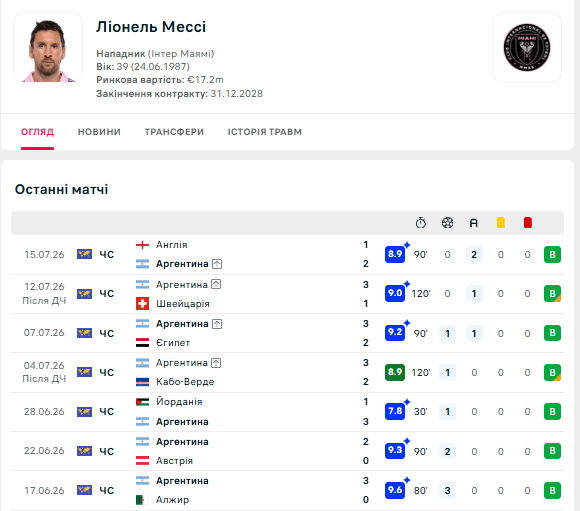Open the Inter Miami club logo
Viewport: 580px width, 511px height.
pyautogui.click(x=527, y=47)
